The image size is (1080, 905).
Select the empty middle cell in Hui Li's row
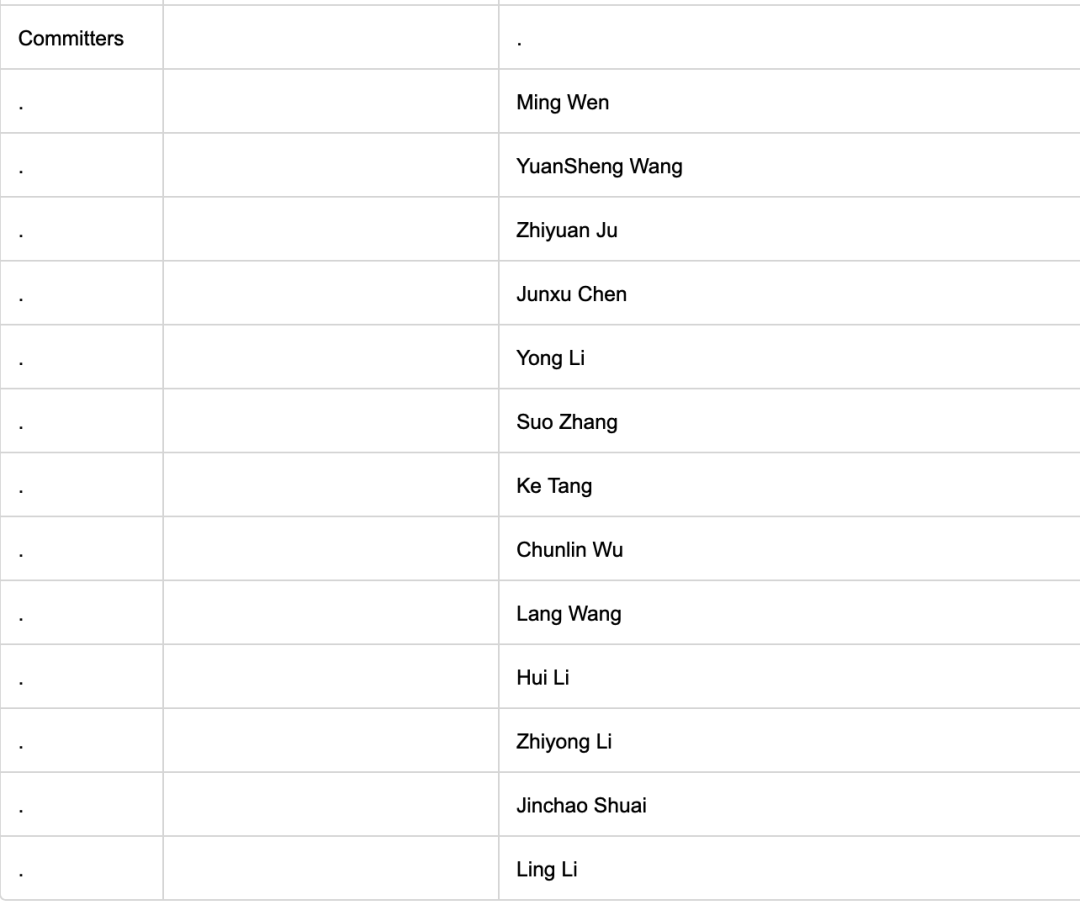[331, 678]
